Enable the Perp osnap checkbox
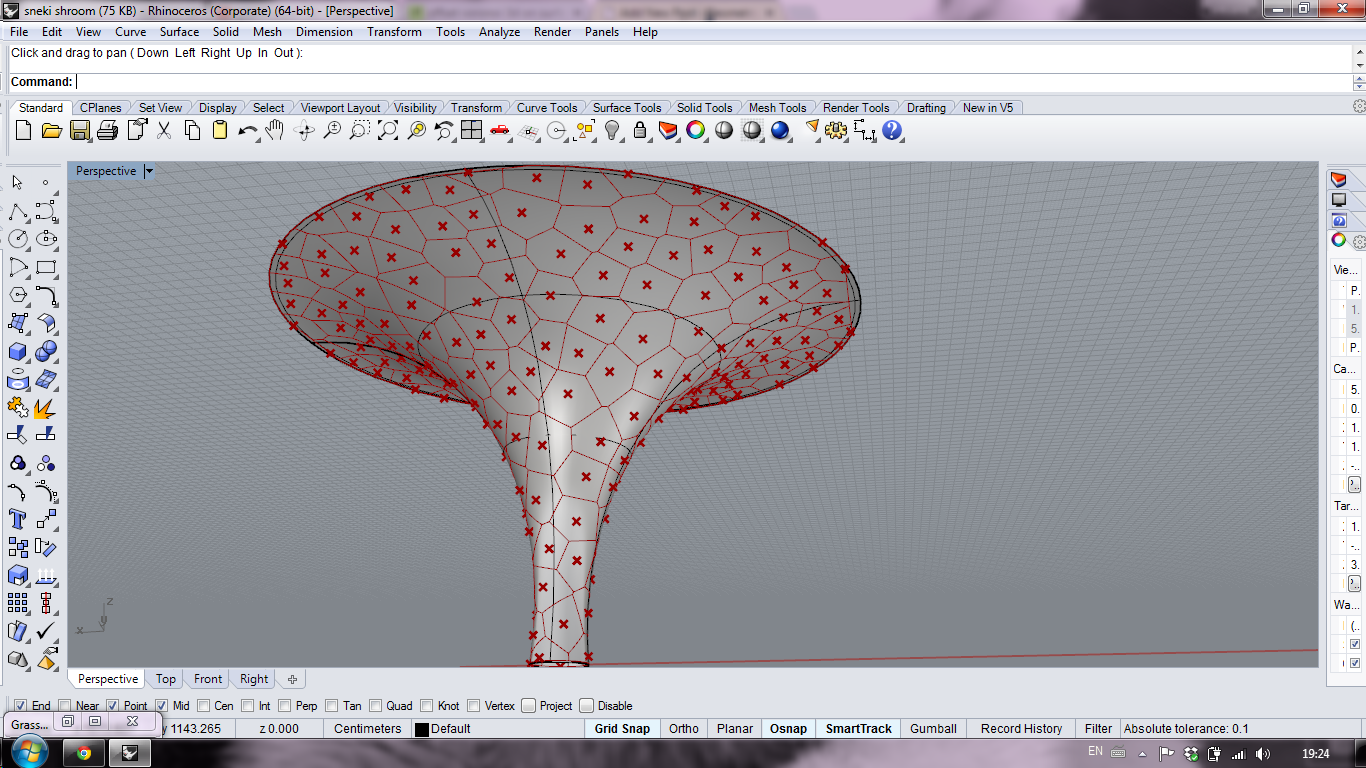Image resolution: width=1366 pixels, height=768 pixels. [x=285, y=706]
